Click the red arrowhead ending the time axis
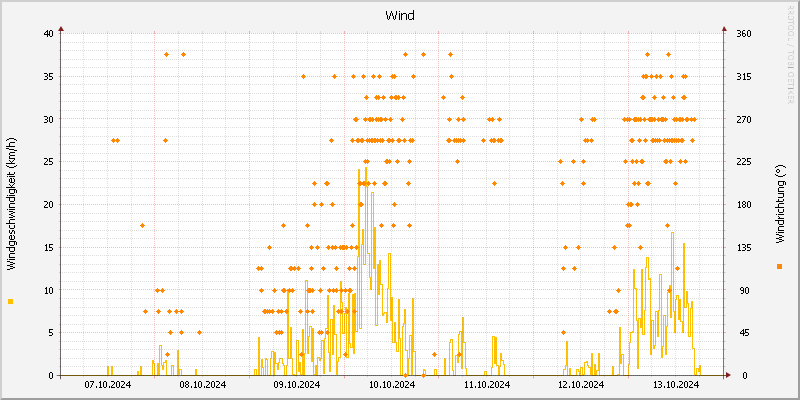 tap(728, 375)
